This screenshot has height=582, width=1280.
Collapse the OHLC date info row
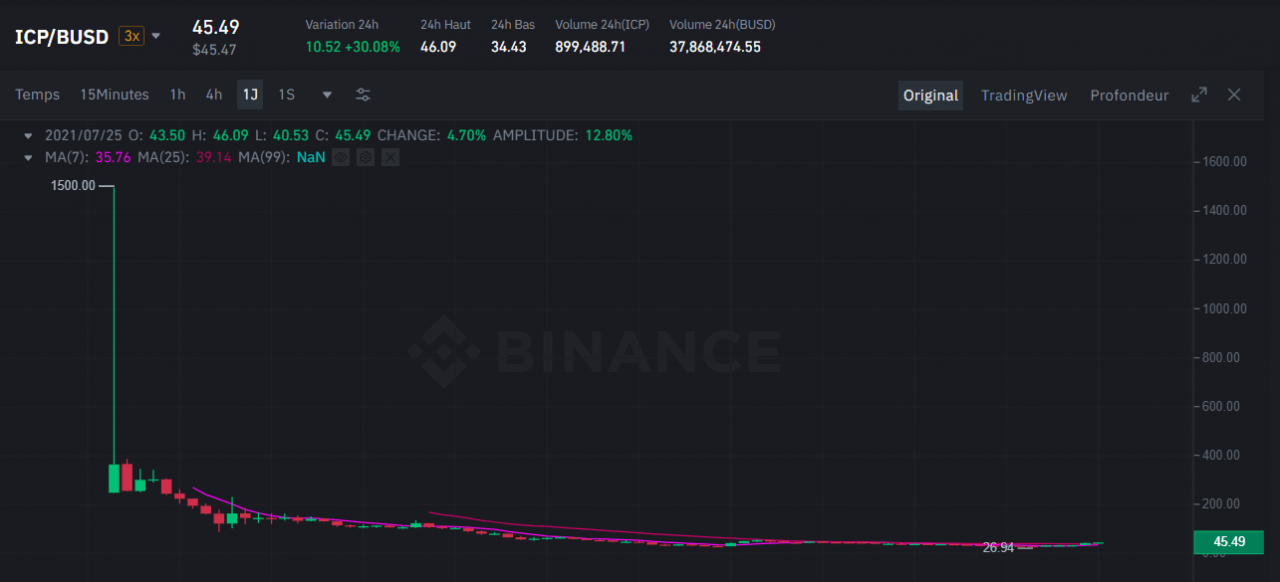point(28,135)
